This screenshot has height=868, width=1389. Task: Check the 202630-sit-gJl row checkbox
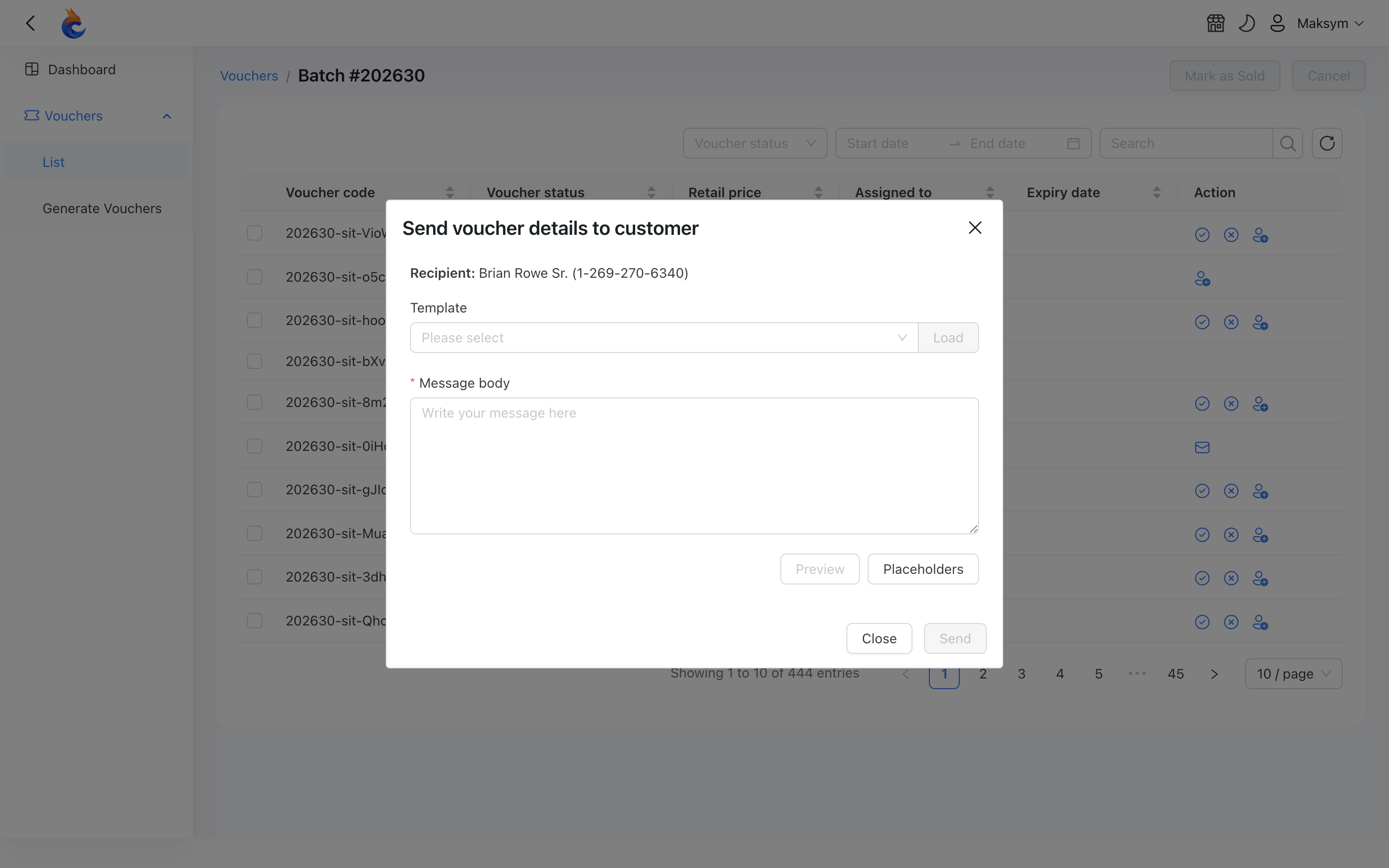click(x=254, y=489)
